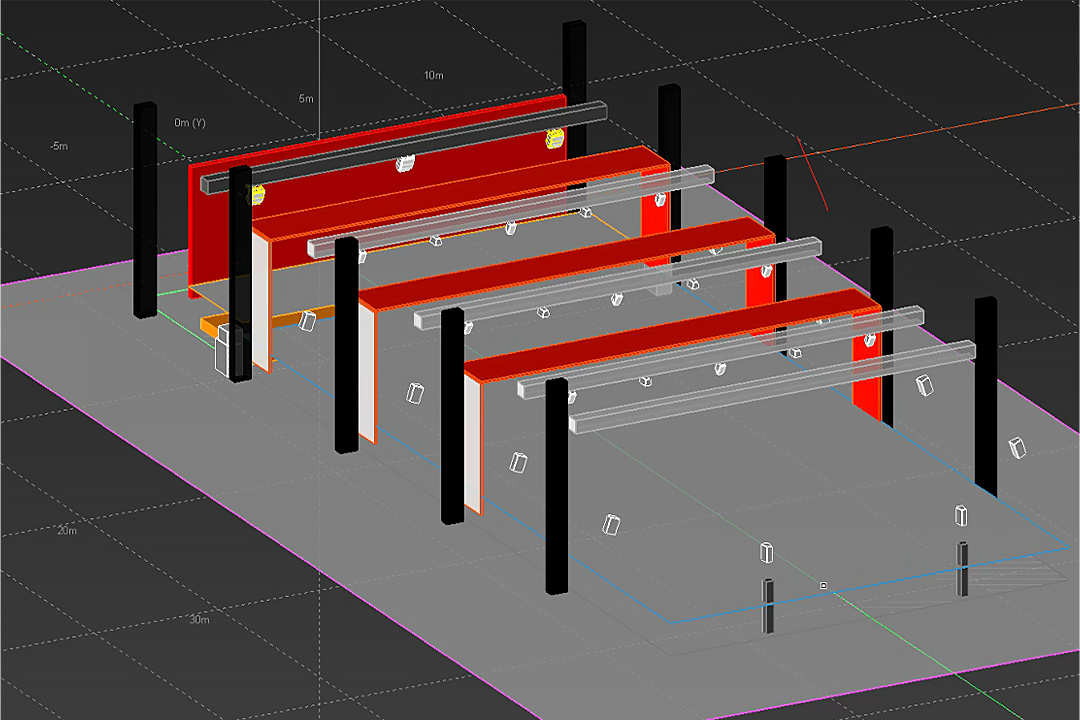Image resolution: width=1080 pixels, height=720 pixels.
Task: Select the isolated leftmost black column
Action: [145, 210]
